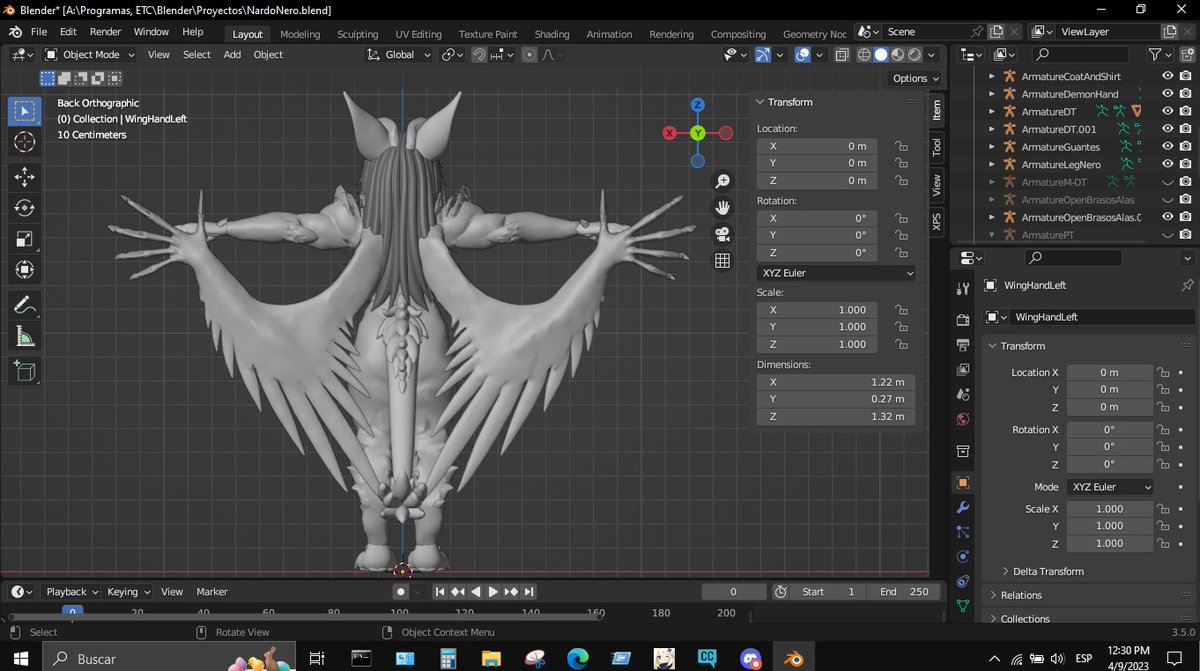
Task: Open the File menu
Action: pyautogui.click(x=39, y=32)
